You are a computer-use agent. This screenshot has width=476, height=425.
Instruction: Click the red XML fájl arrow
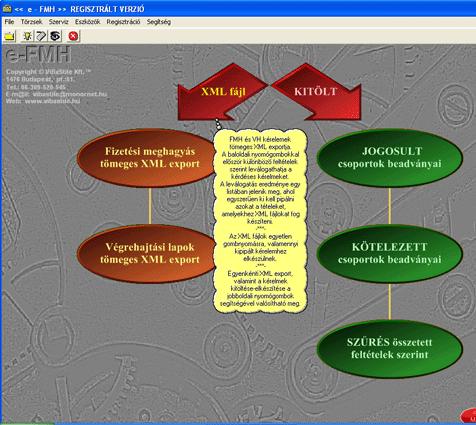(223, 92)
